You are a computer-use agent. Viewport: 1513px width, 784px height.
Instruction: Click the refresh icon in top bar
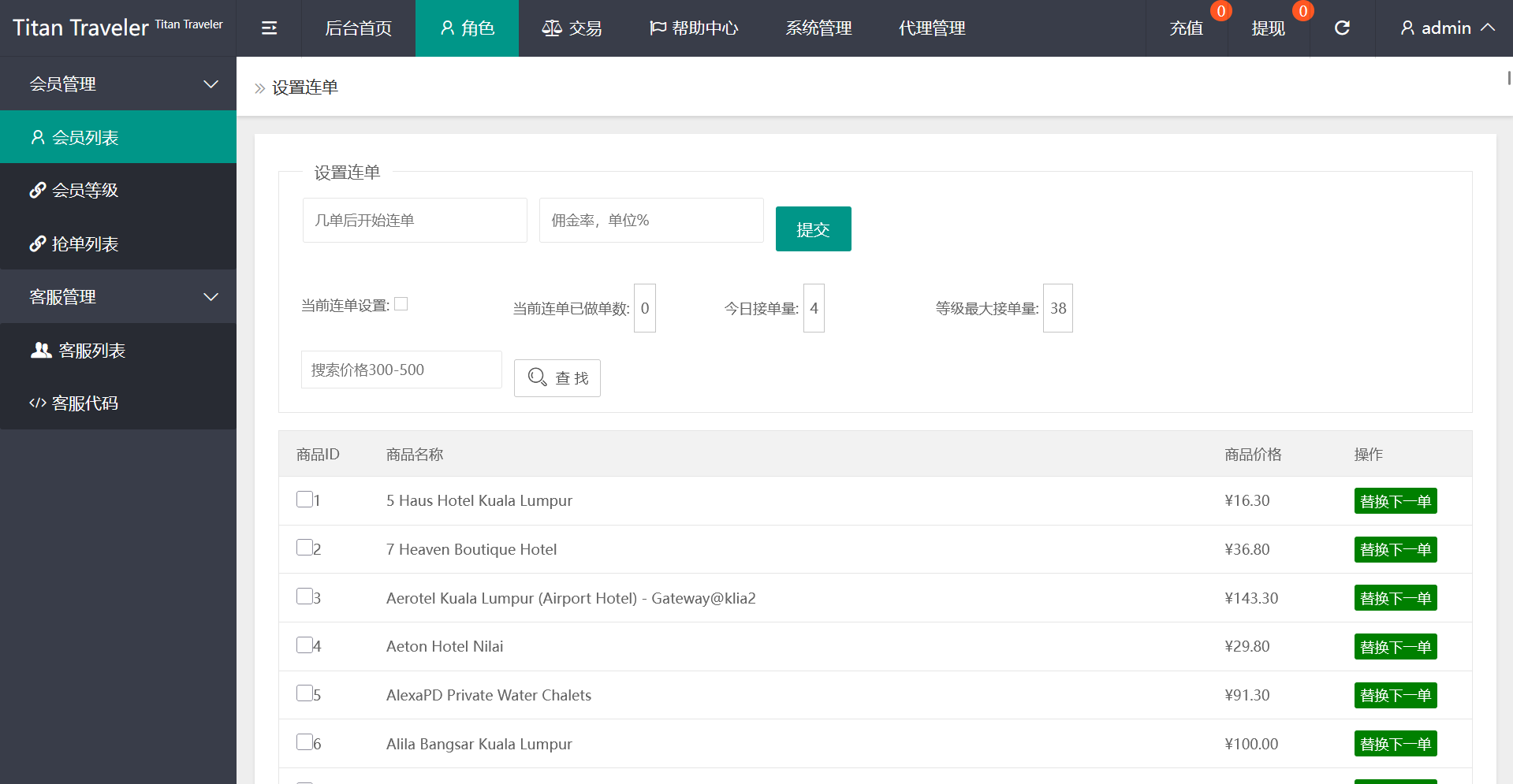tap(1342, 28)
